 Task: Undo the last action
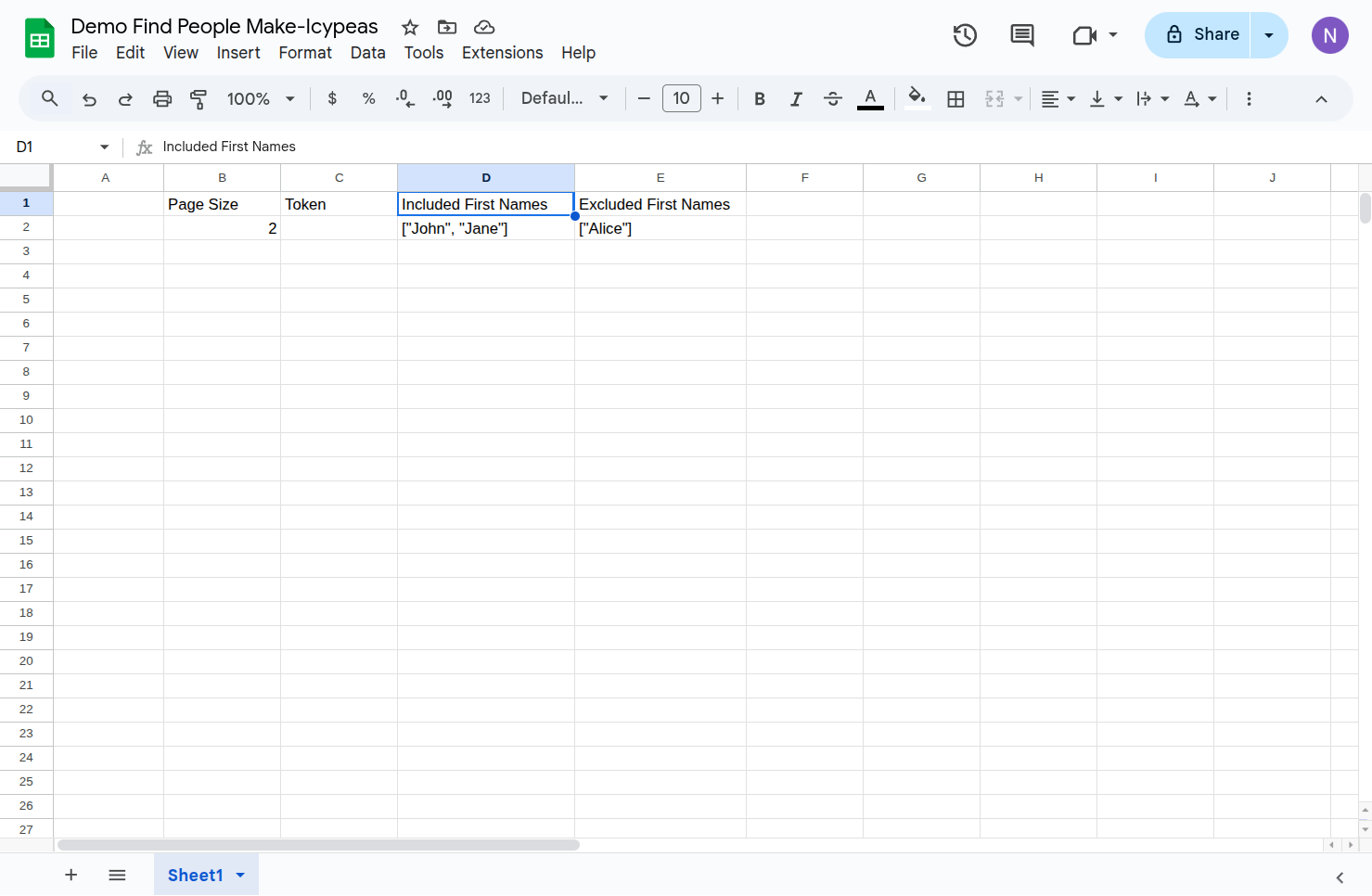[x=89, y=98]
